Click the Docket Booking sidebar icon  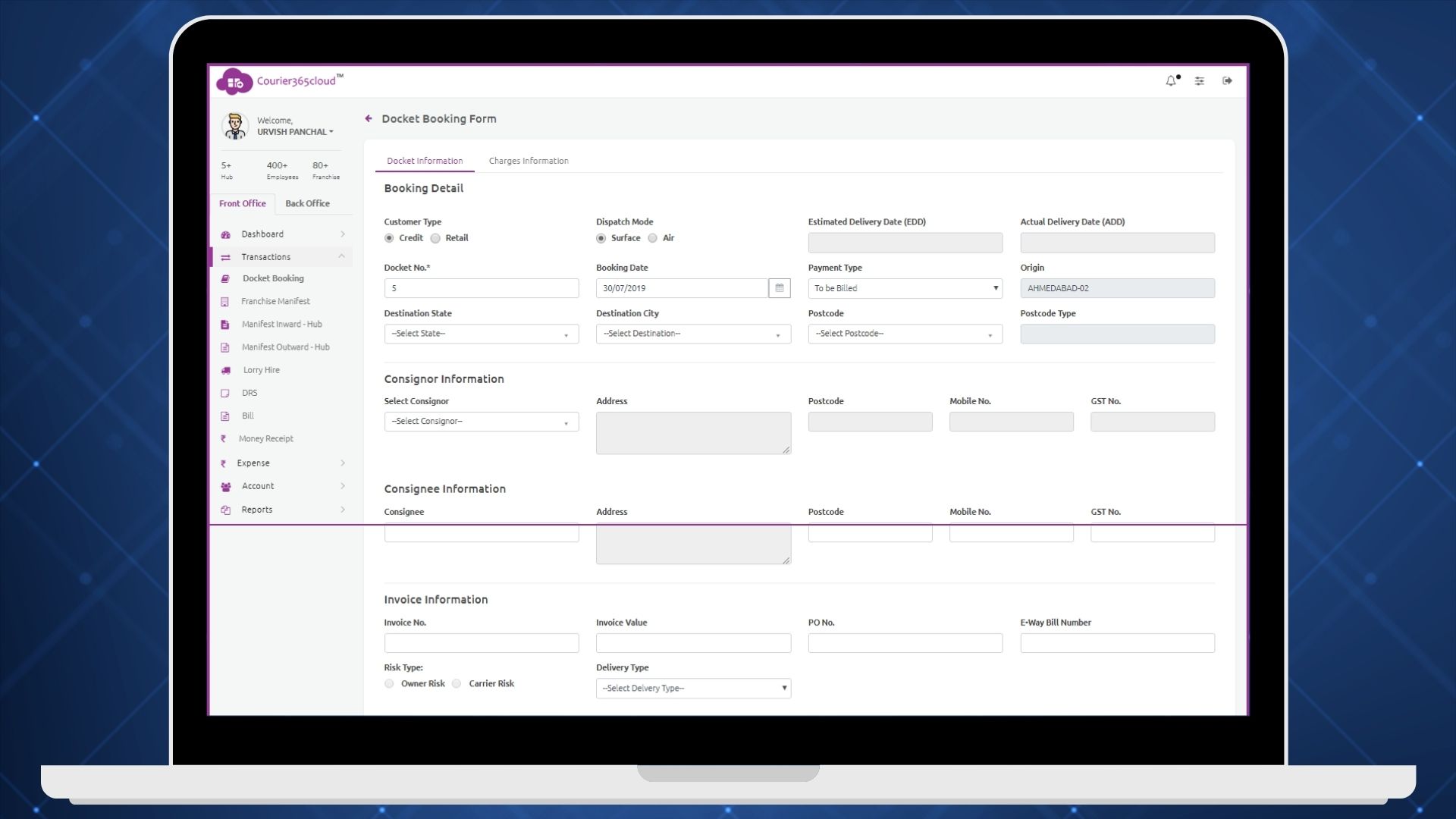click(225, 279)
